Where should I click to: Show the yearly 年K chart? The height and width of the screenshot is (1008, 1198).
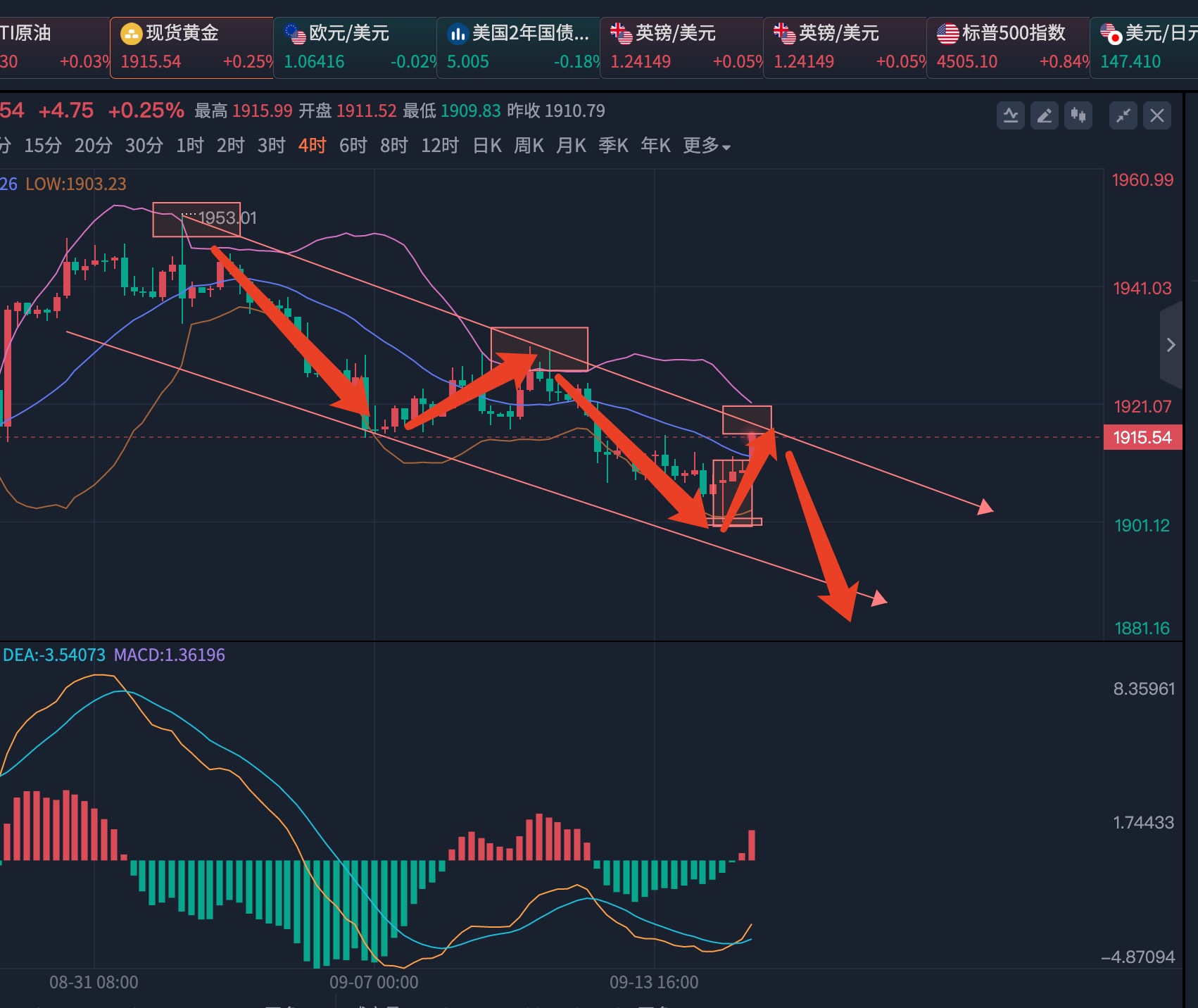tap(656, 146)
